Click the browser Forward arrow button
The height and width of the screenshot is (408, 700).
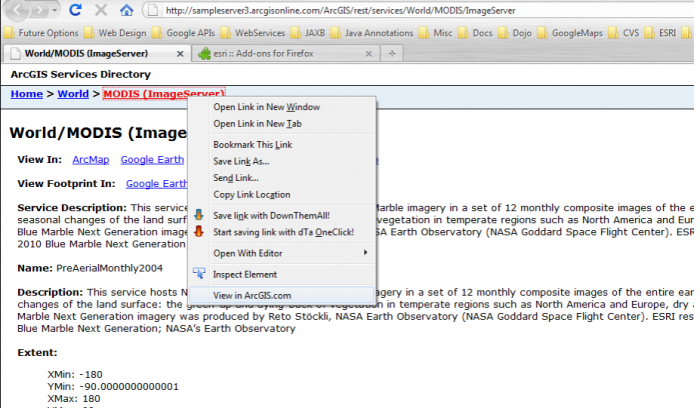coord(40,10)
